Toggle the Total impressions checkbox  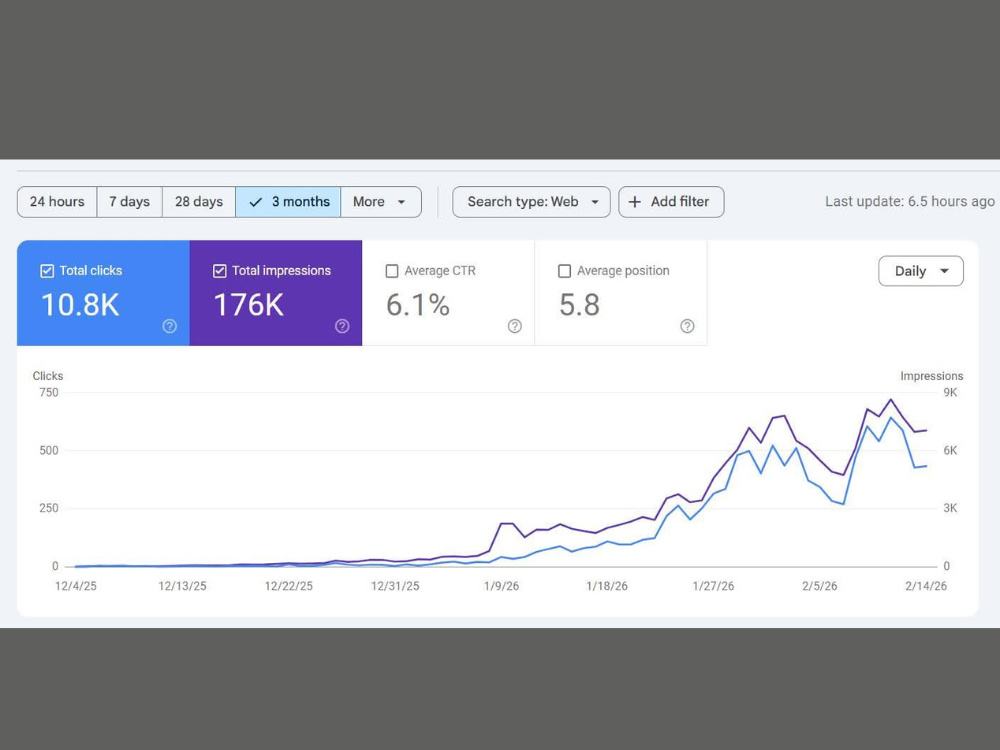[219, 271]
